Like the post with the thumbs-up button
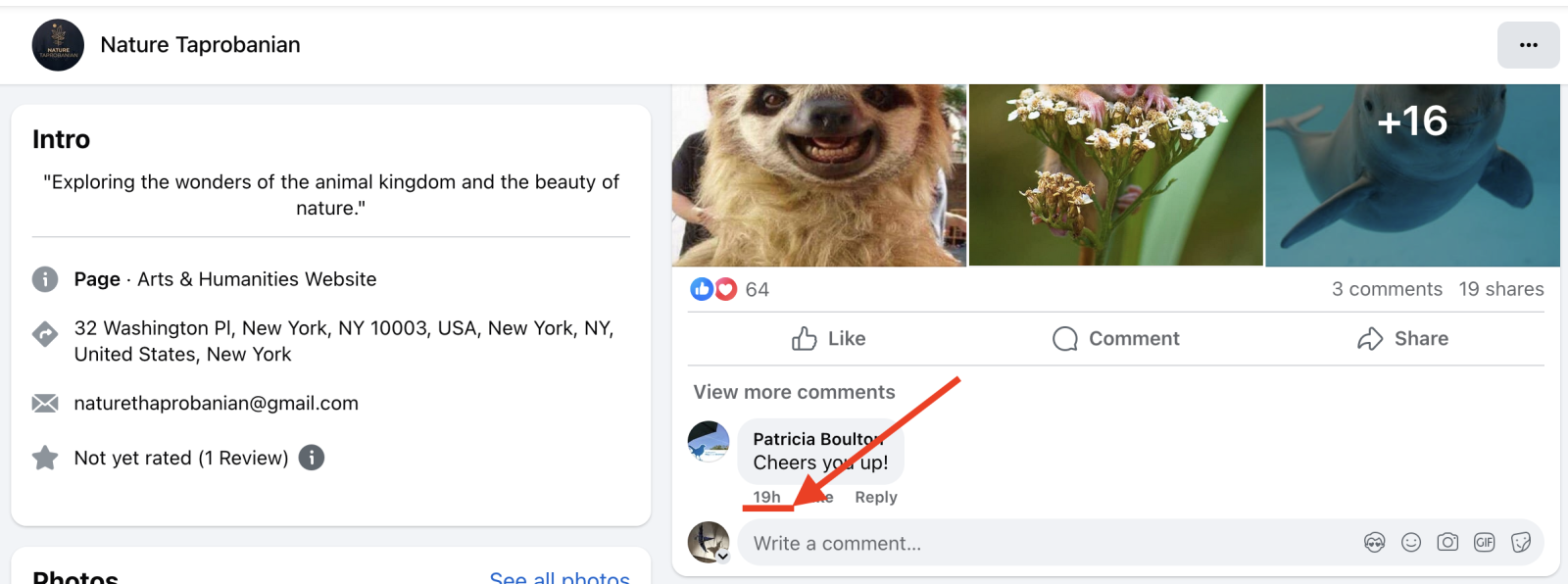This screenshot has width=1568, height=584. click(x=829, y=339)
